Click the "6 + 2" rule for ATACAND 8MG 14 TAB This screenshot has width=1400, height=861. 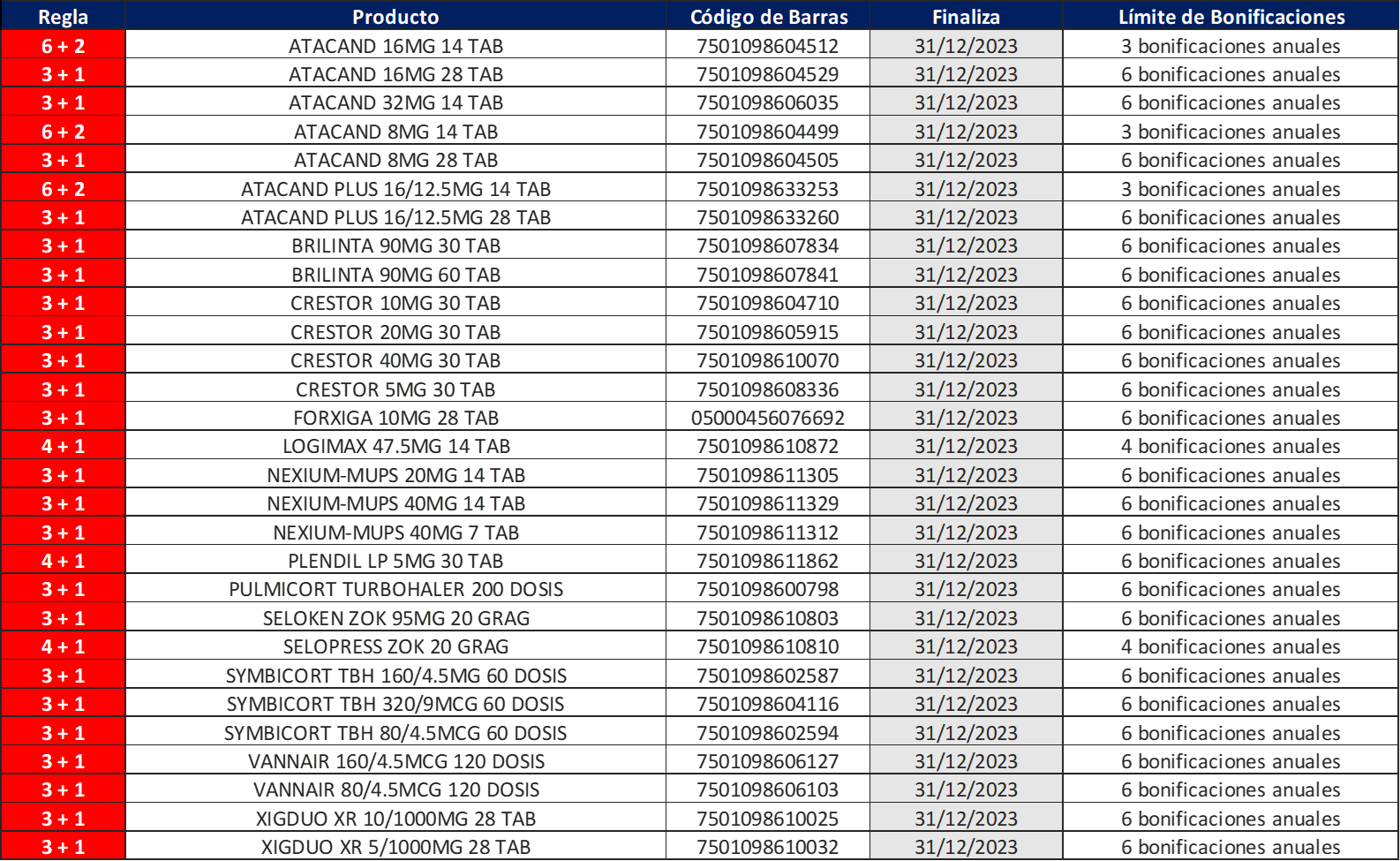[x=64, y=132]
